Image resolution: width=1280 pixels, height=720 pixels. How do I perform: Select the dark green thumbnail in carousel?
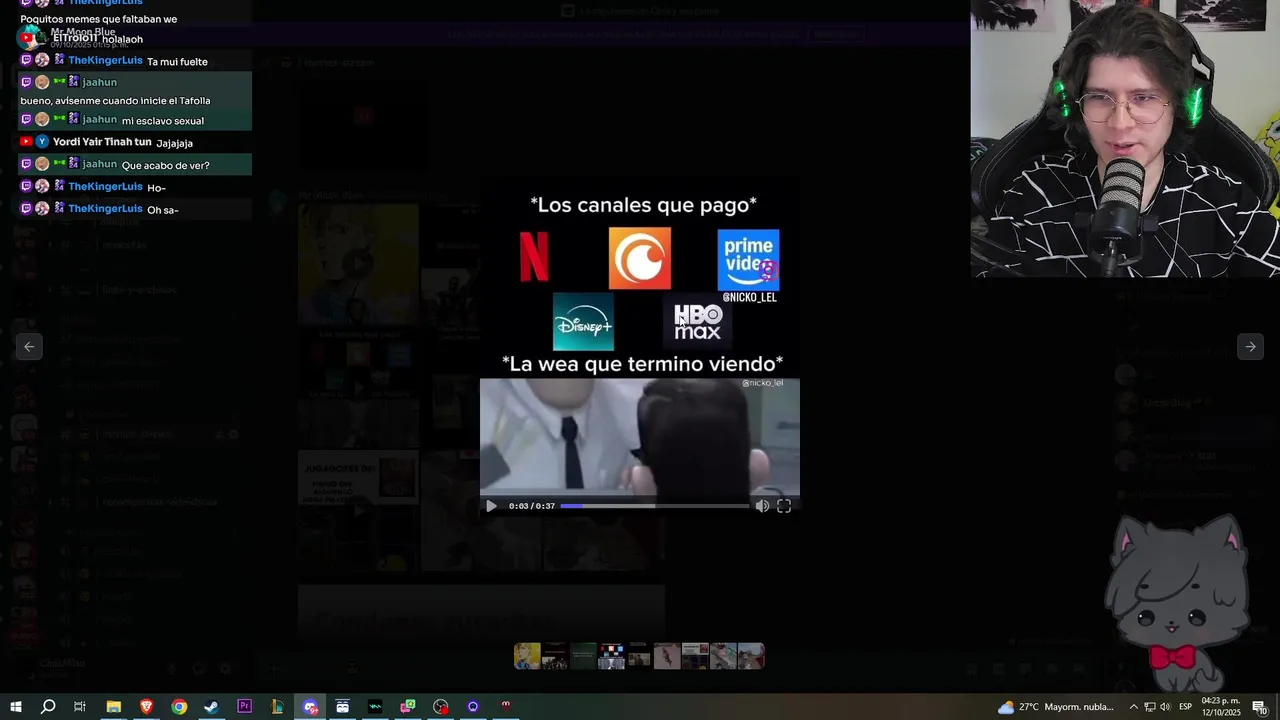[583, 656]
